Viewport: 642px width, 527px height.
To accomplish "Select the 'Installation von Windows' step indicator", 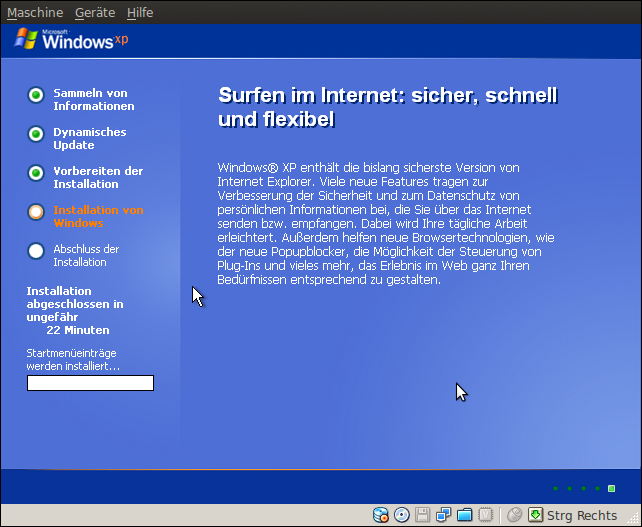I will pos(36,212).
